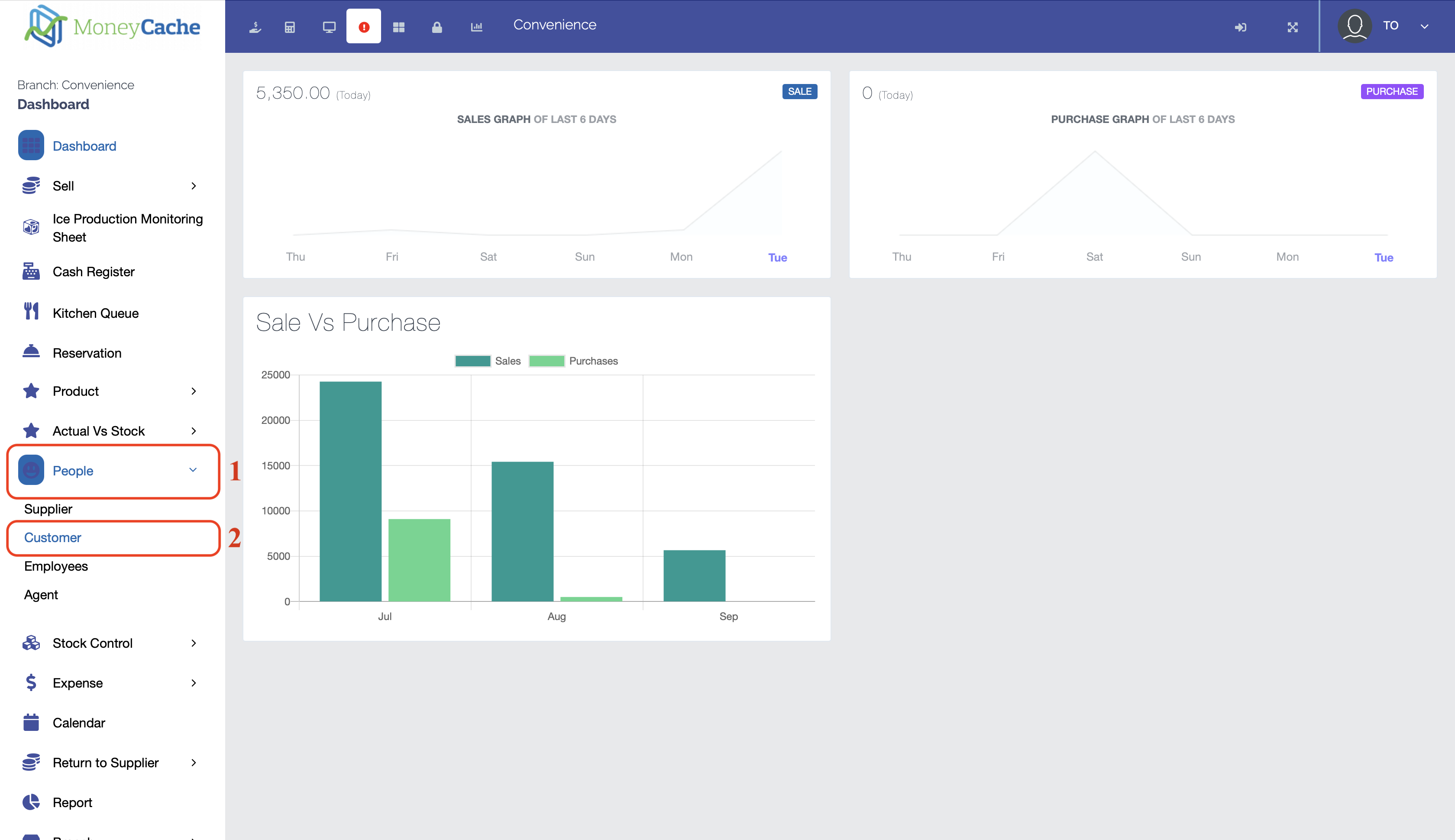Click the July Sales bar in chart

coord(350,491)
